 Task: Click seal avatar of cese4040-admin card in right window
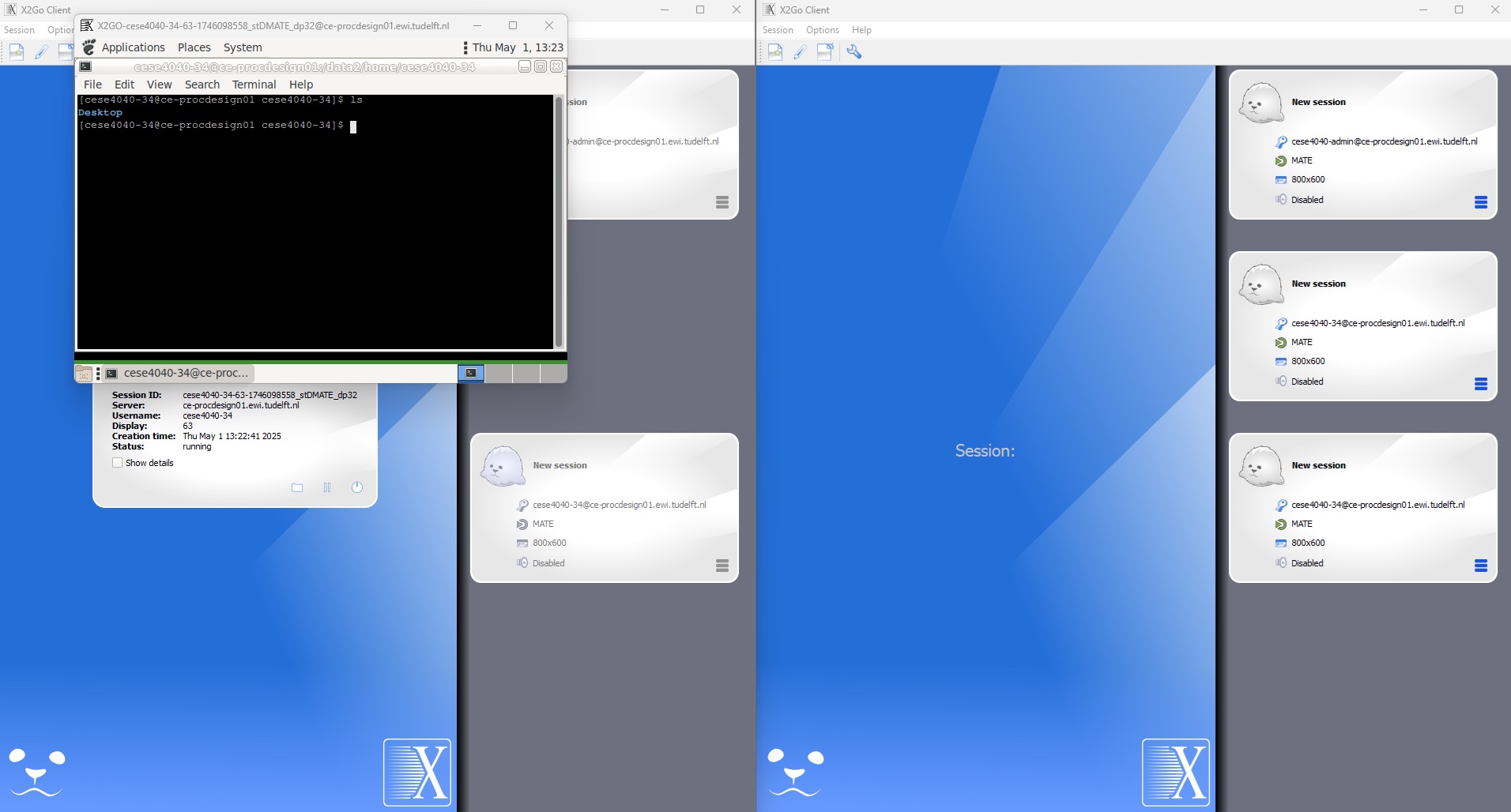[x=1261, y=103]
